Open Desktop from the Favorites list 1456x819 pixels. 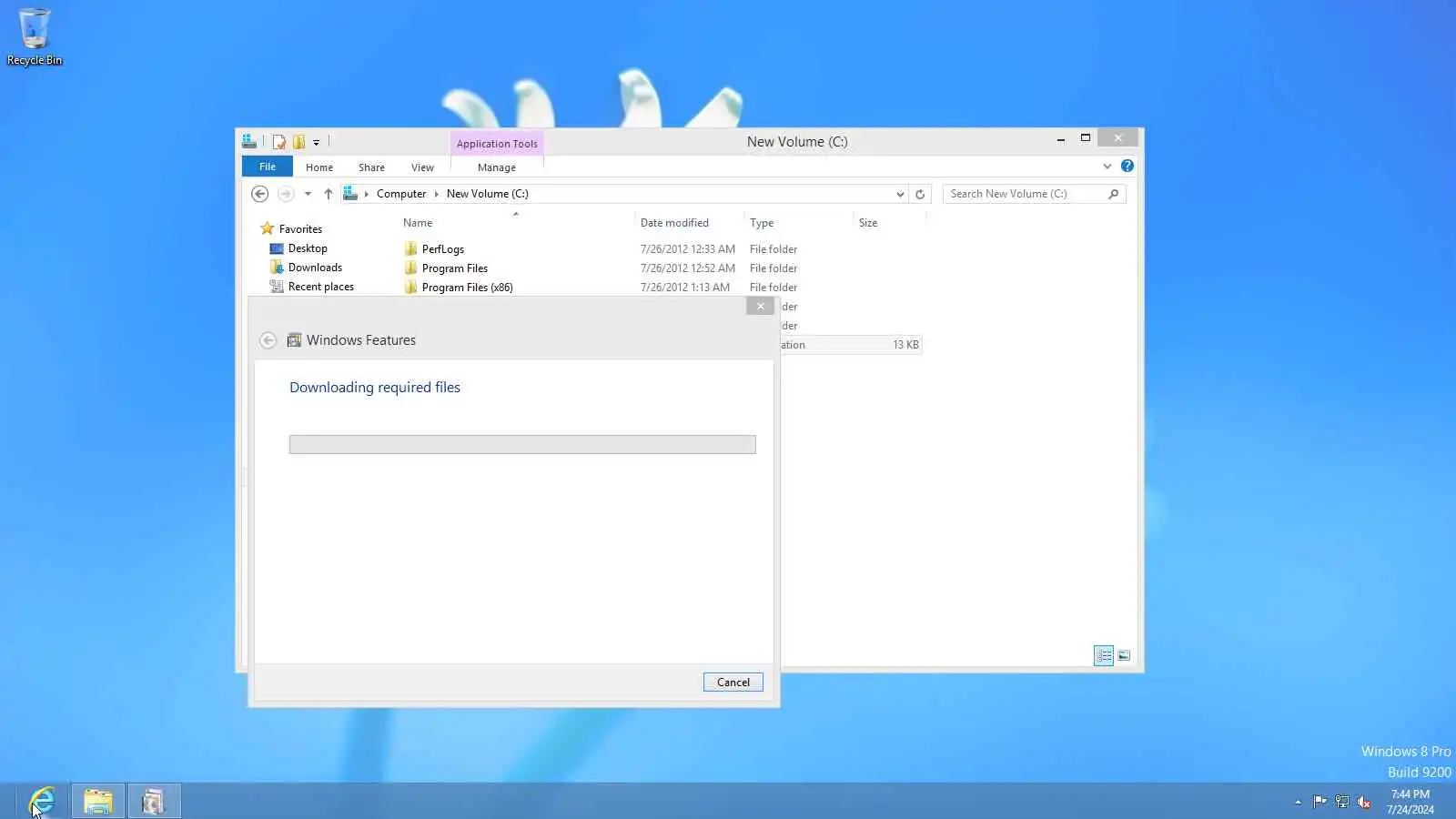click(x=308, y=248)
